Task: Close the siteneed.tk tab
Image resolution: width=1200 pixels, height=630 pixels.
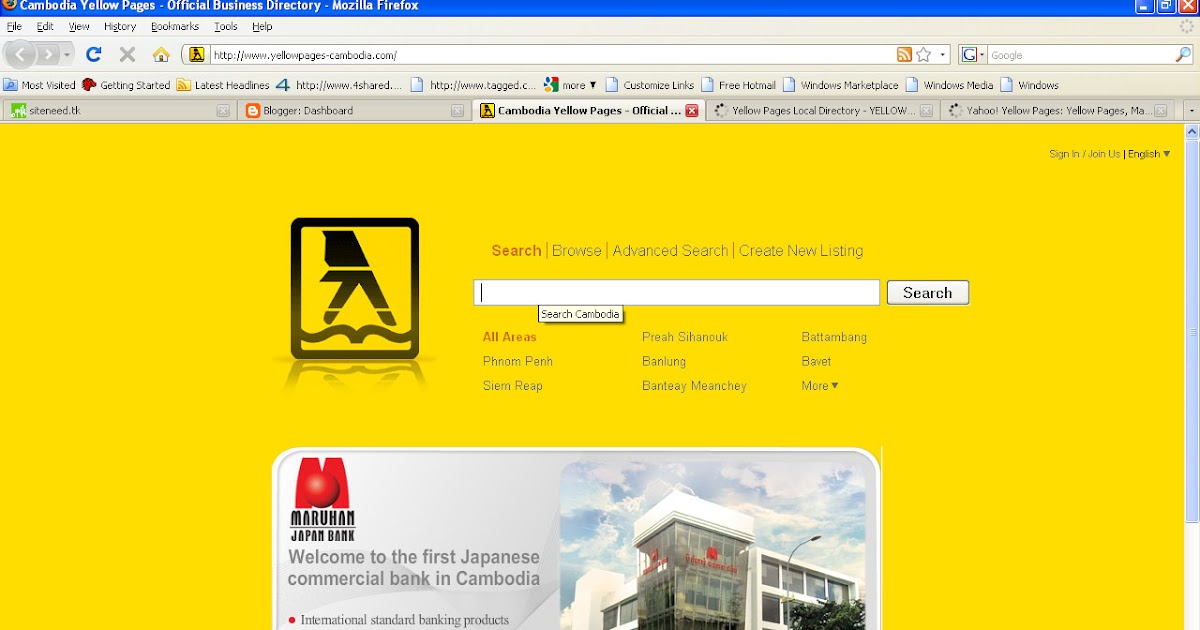Action: pyautogui.click(x=223, y=111)
